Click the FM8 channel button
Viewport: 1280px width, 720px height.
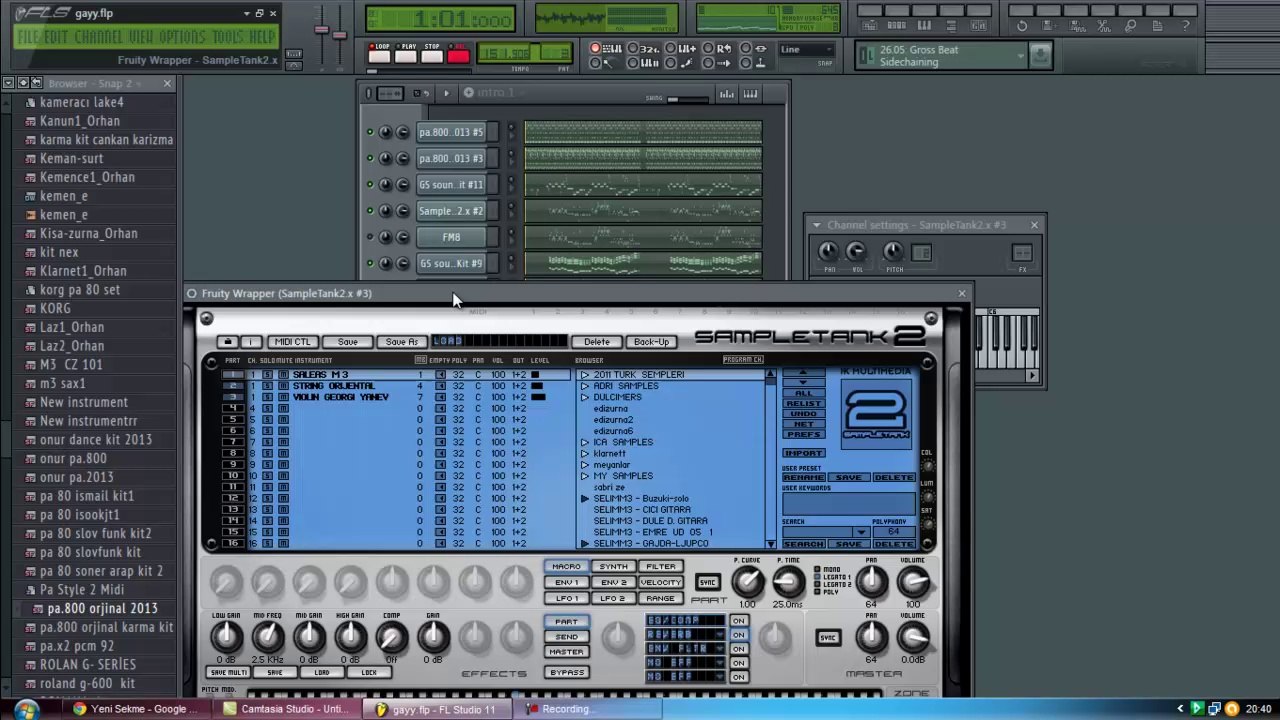pos(451,237)
